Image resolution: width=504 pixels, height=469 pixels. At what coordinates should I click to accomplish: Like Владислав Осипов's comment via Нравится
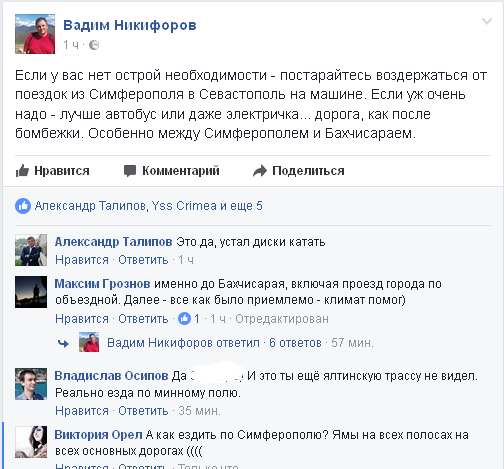pos(82,411)
